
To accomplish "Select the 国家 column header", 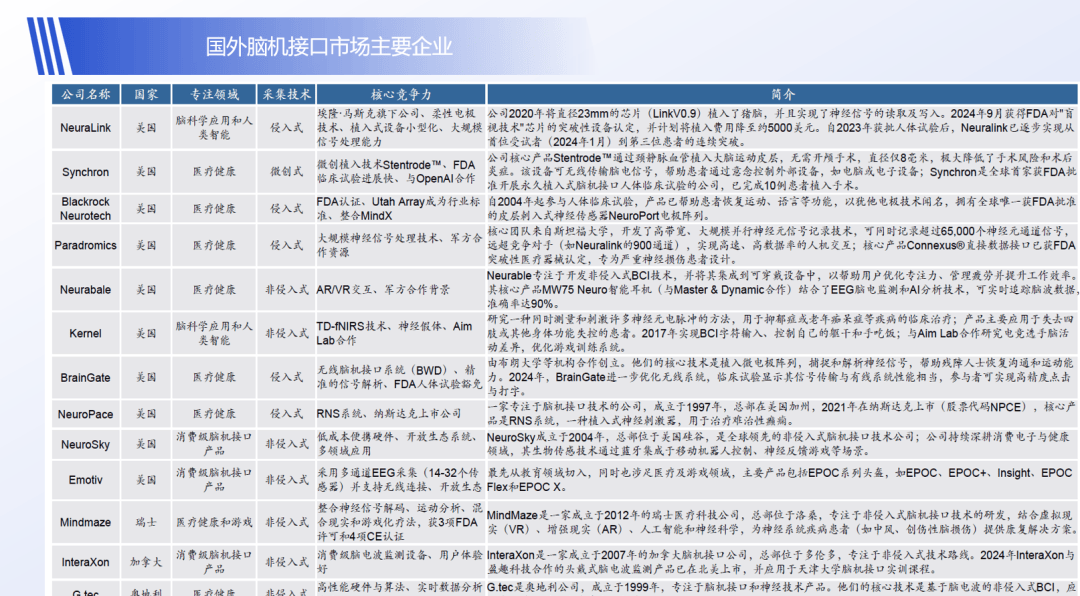I will pyautogui.click(x=146, y=94).
